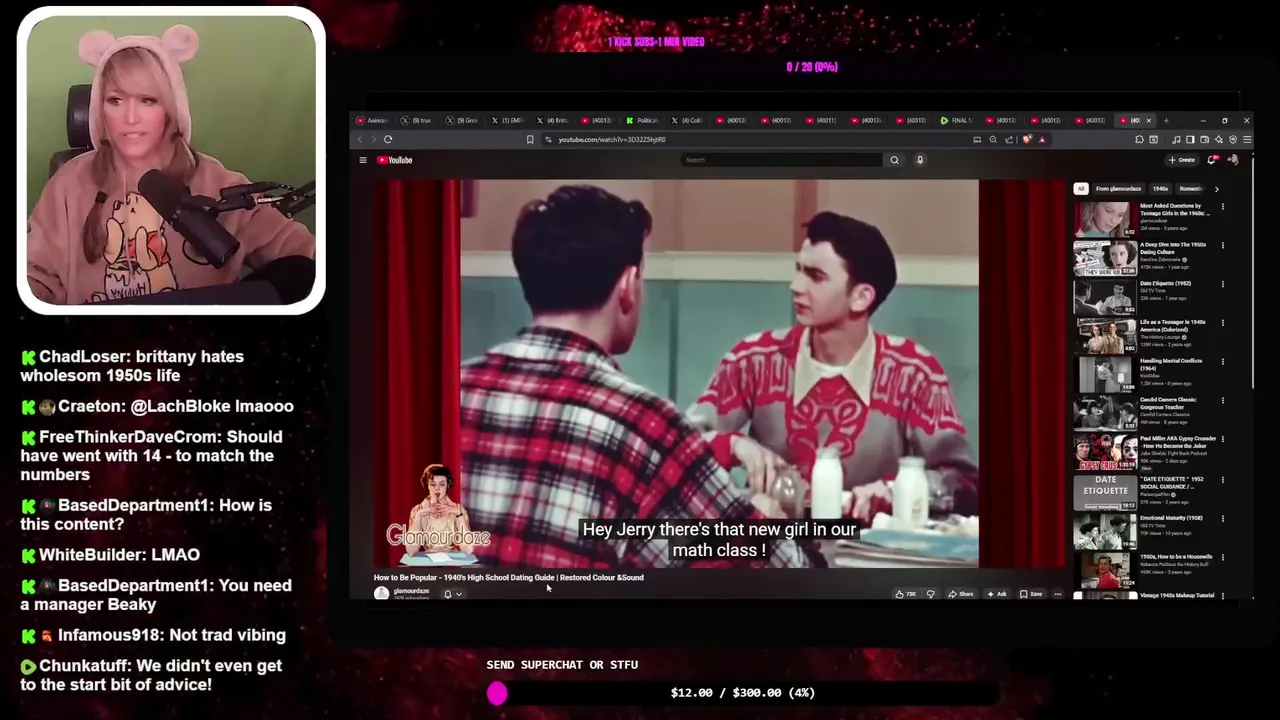Open Handling Marital Conflicts thumbnail
1280x720 pixels.
click(1104, 374)
